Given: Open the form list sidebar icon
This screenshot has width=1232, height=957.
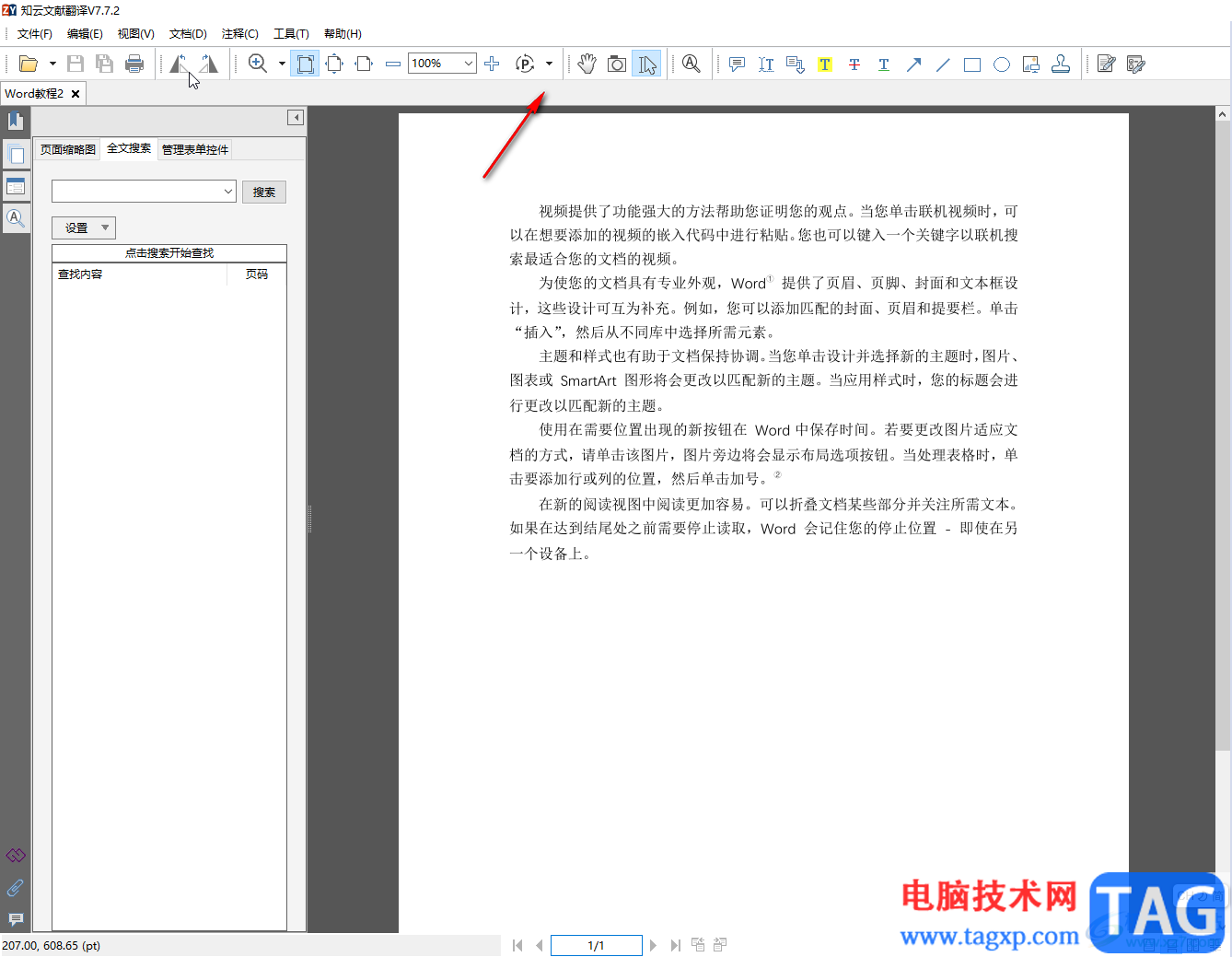Looking at the screenshot, I should pos(16,187).
